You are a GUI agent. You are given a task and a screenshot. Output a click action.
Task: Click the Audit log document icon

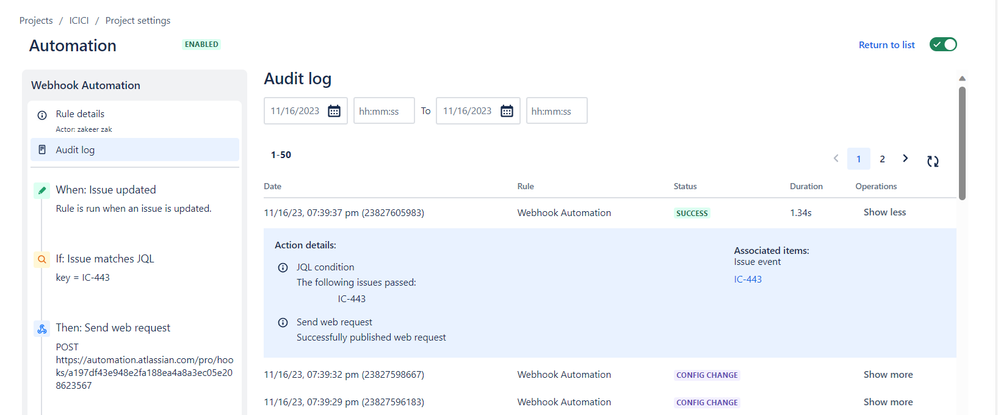42,150
